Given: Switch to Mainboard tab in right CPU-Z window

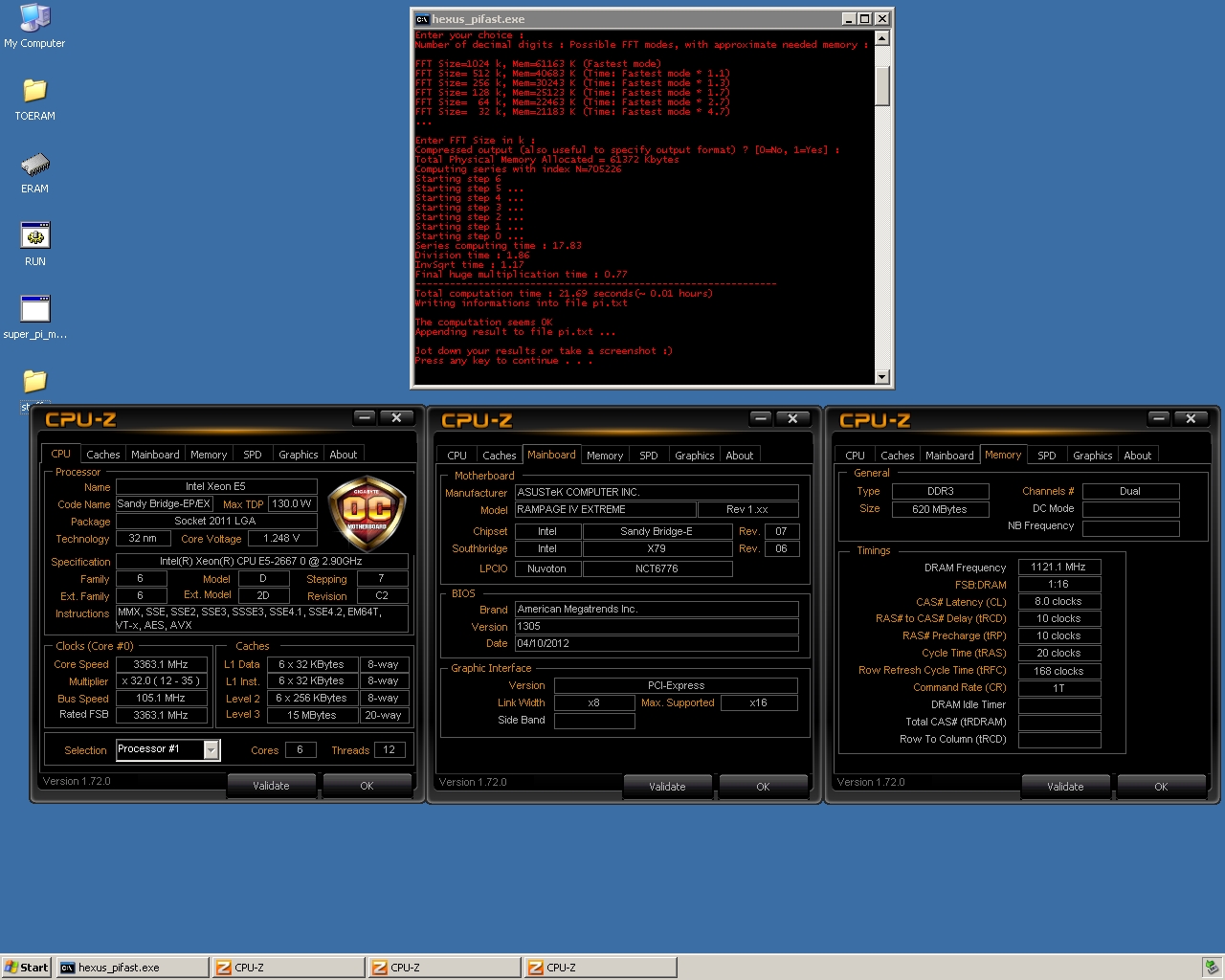Looking at the screenshot, I should 949,456.
